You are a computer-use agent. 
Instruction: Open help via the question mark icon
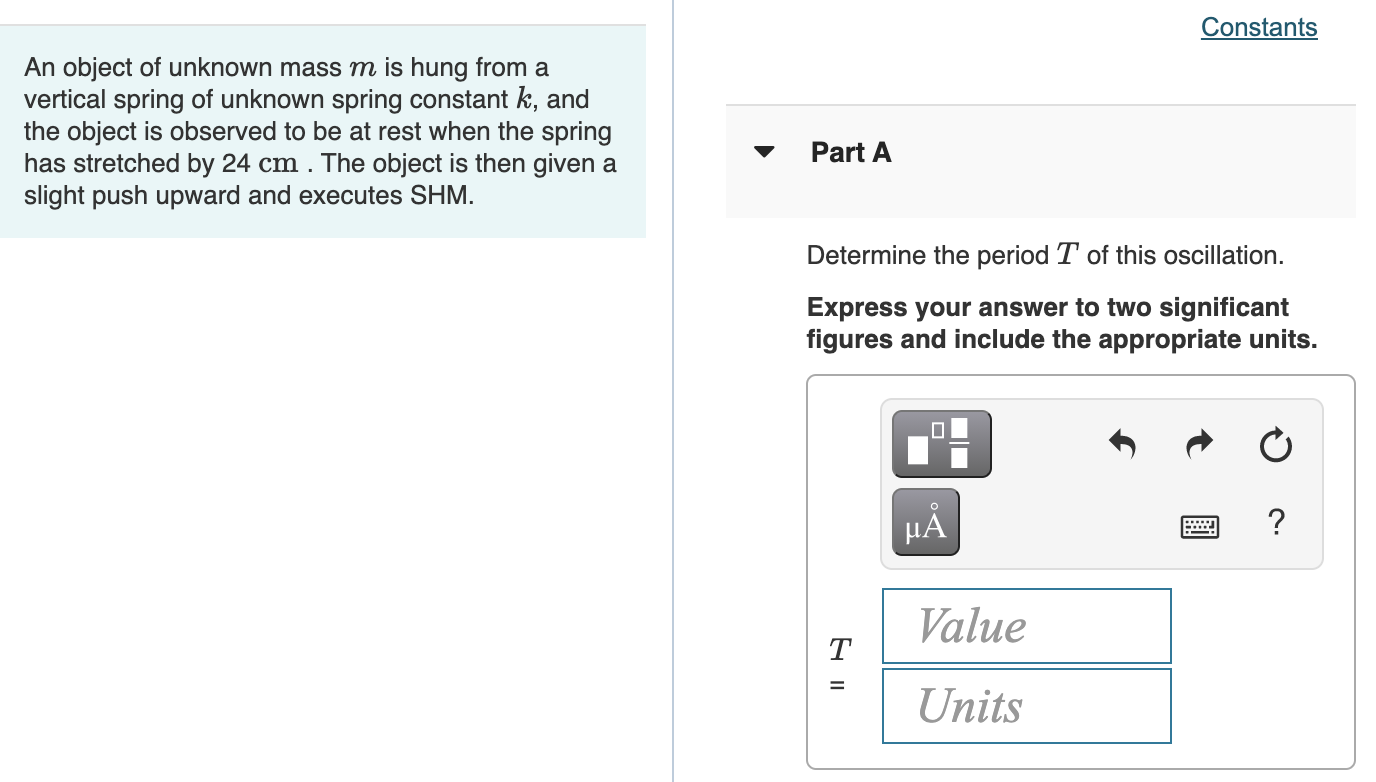click(x=1276, y=523)
